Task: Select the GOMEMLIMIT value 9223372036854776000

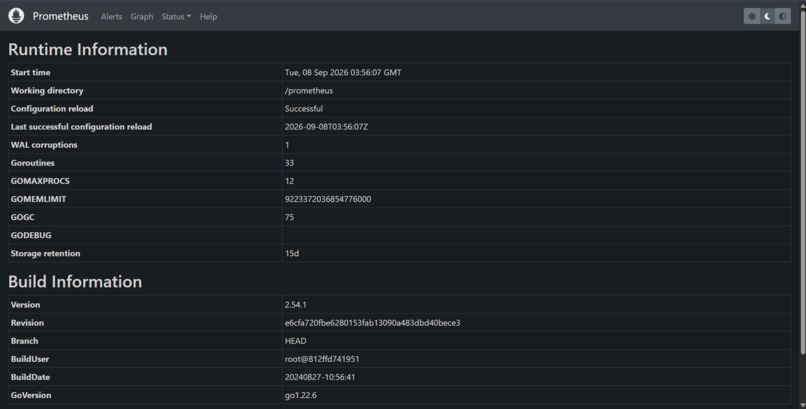Action: coord(328,199)
